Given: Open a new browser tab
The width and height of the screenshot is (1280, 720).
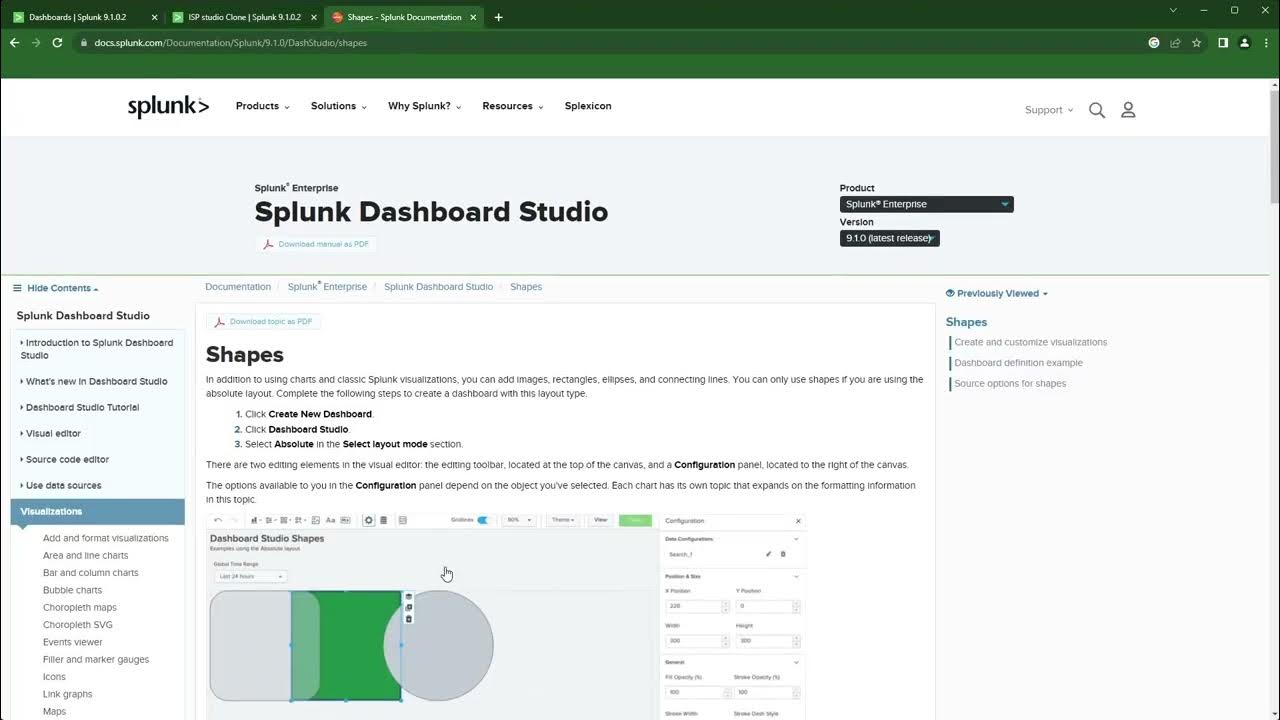Looking at the screenshot, I should (x=498, y=17).
